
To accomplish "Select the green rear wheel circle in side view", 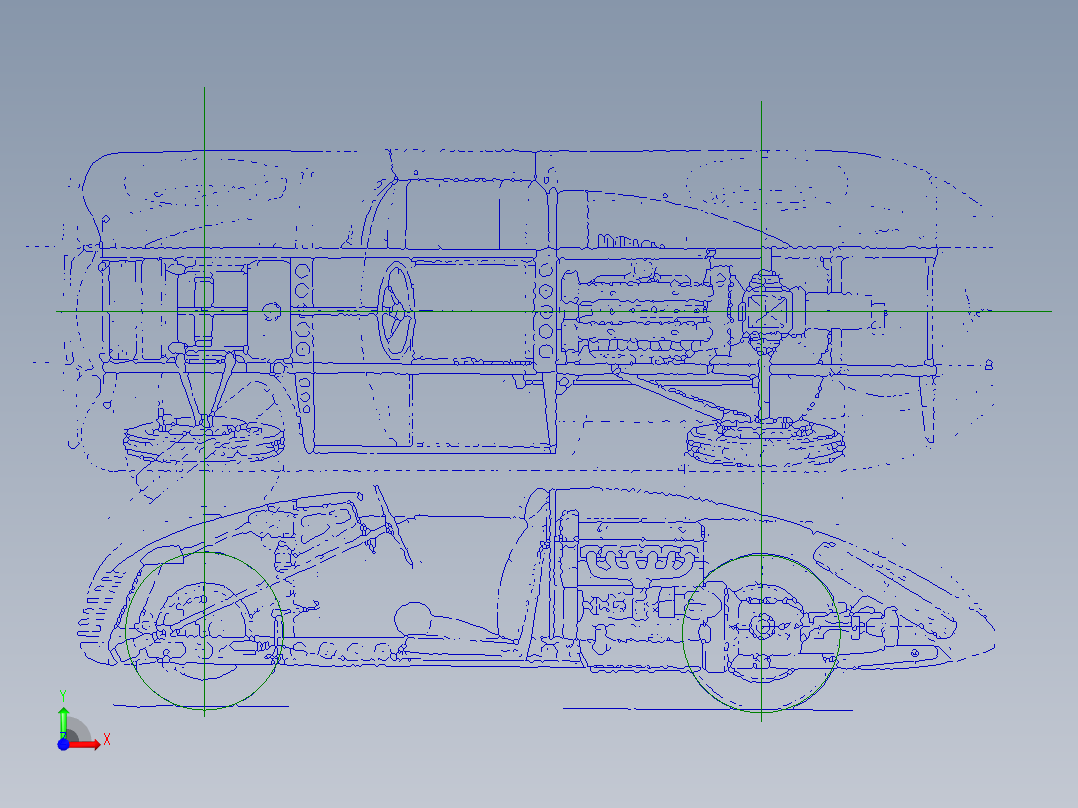I will [683, 632].
